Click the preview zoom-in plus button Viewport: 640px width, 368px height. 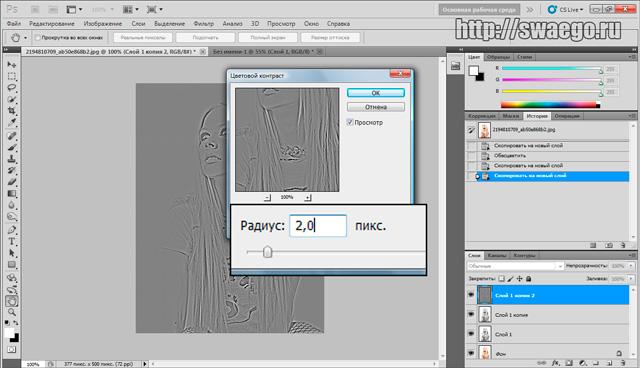click(308, 197)
